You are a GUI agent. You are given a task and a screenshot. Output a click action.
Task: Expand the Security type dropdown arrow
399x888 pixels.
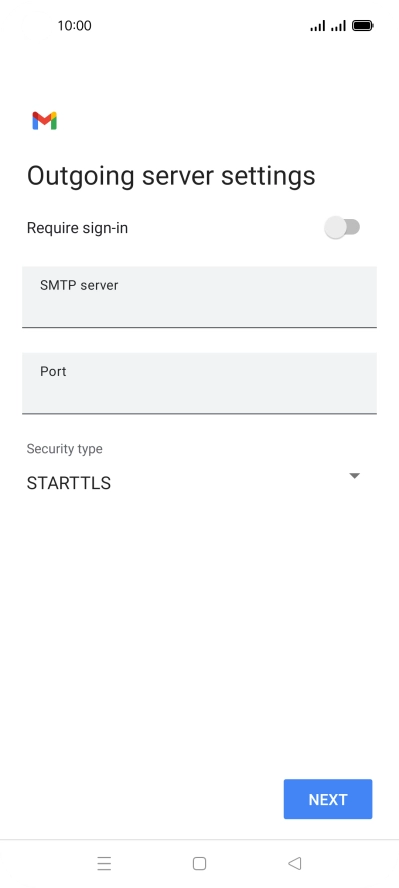click(x=354, y=476)
